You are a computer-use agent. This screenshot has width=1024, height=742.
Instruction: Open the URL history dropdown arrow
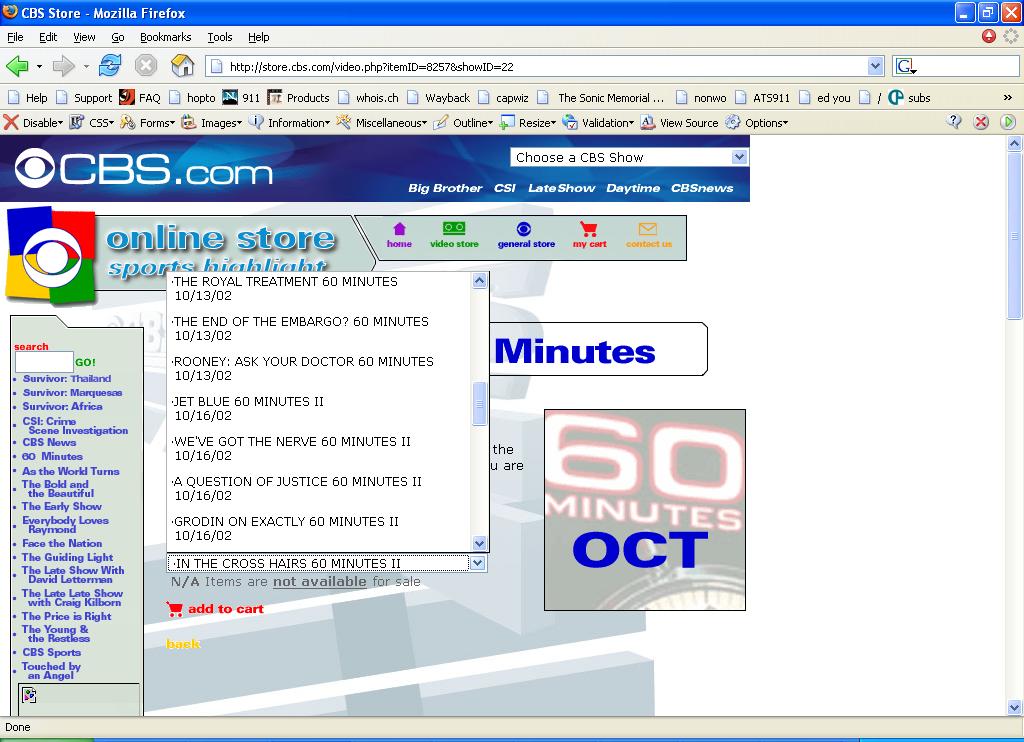pyautogui.click(x=876, y=67)
